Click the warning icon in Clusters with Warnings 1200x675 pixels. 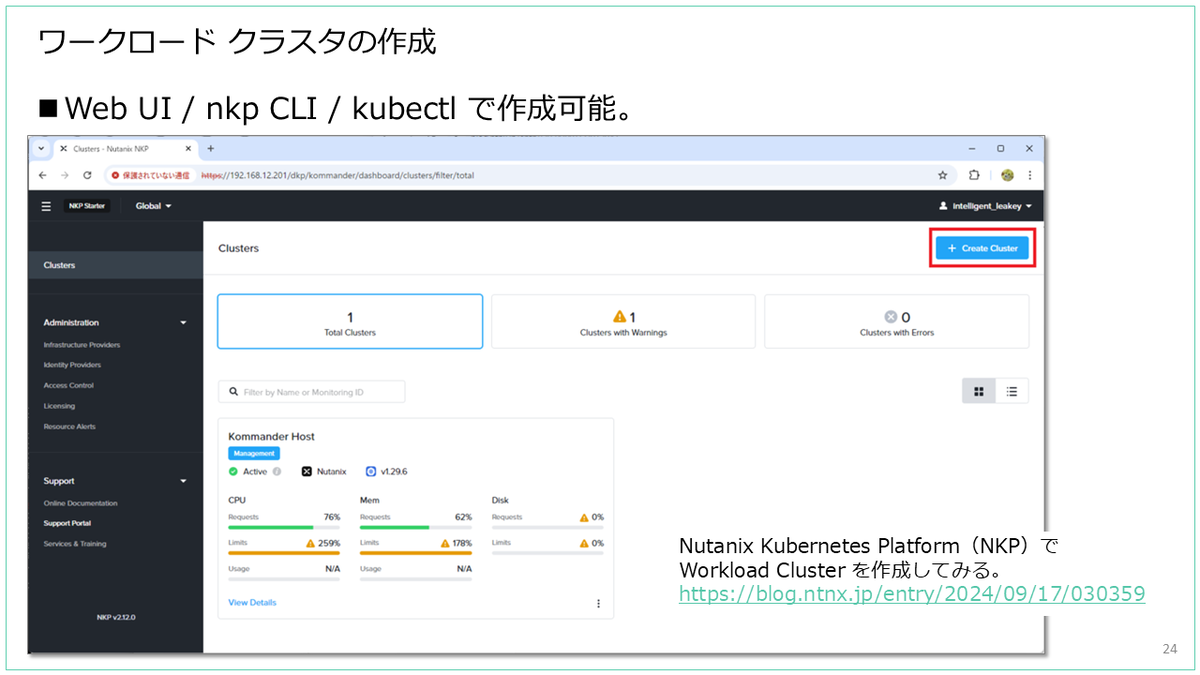point(619,317)
